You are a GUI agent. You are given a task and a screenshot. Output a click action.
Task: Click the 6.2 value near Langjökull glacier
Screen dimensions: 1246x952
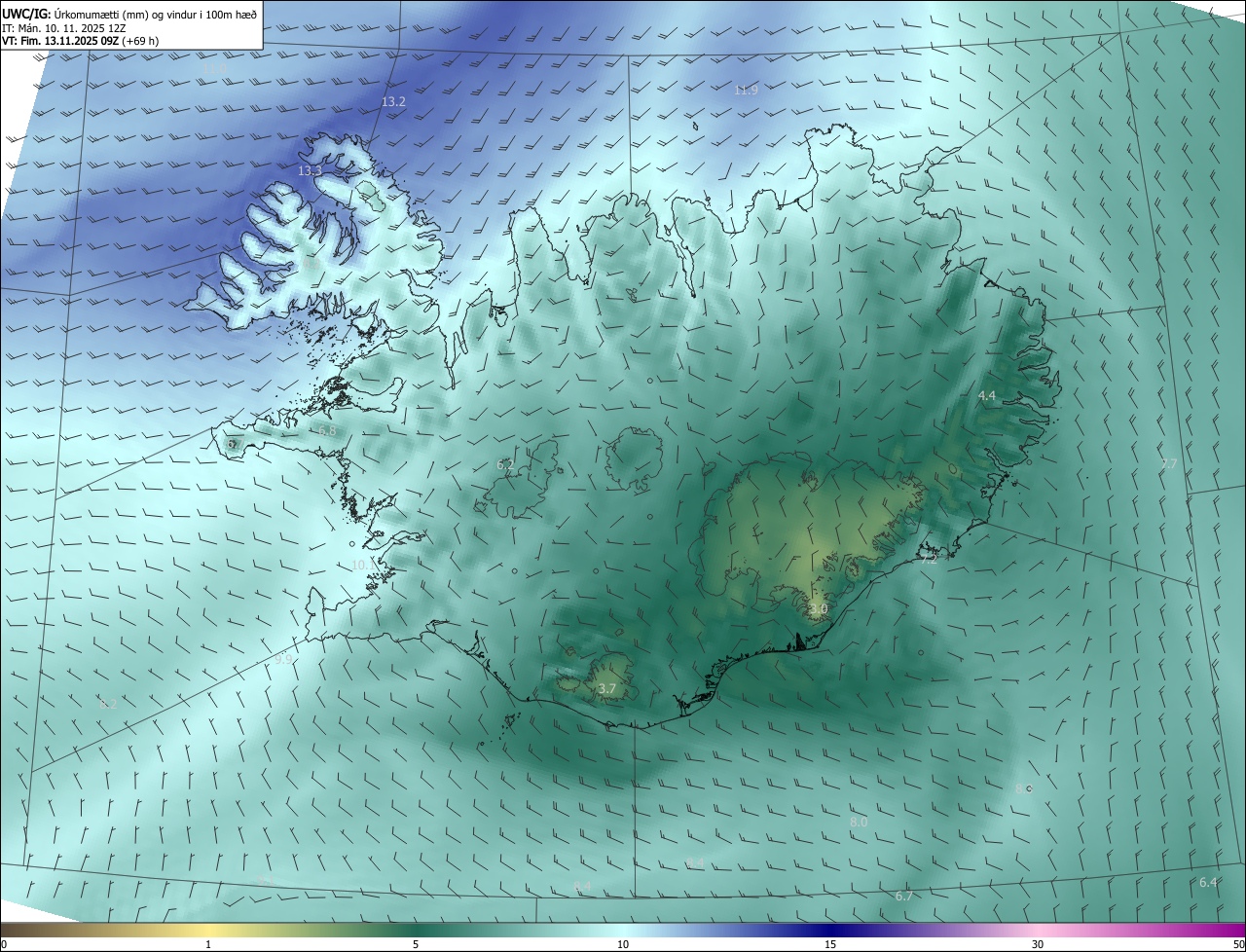(505, 465)
